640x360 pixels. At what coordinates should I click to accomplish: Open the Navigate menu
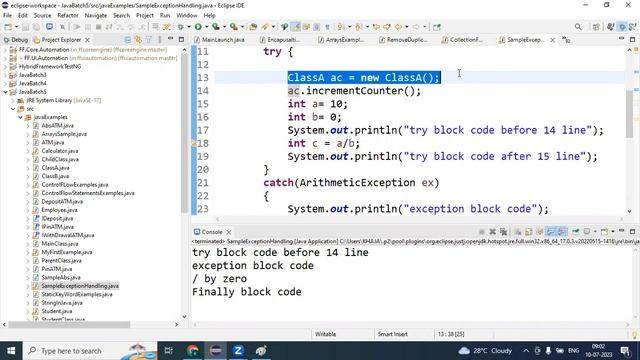96,16
